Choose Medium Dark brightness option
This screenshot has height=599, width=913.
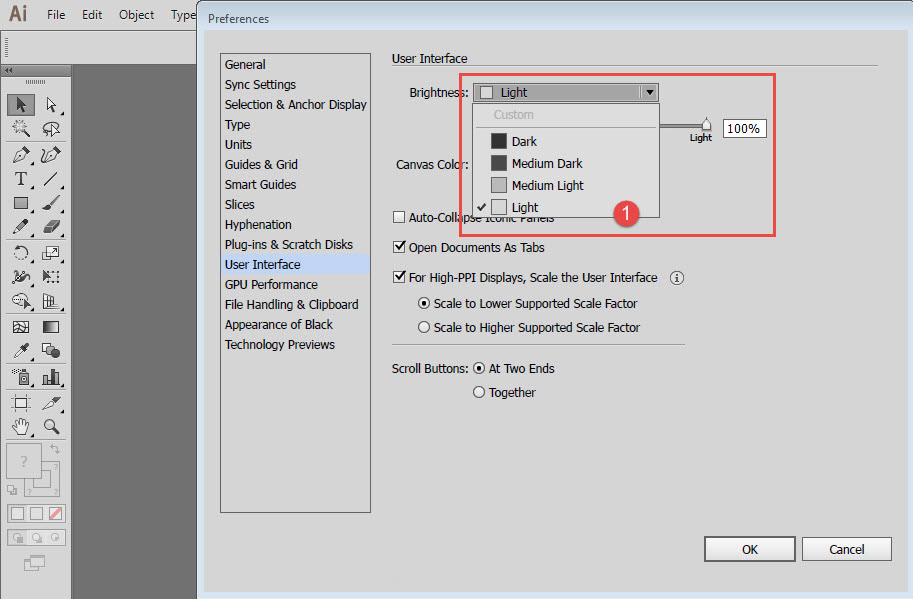point(566,164)
